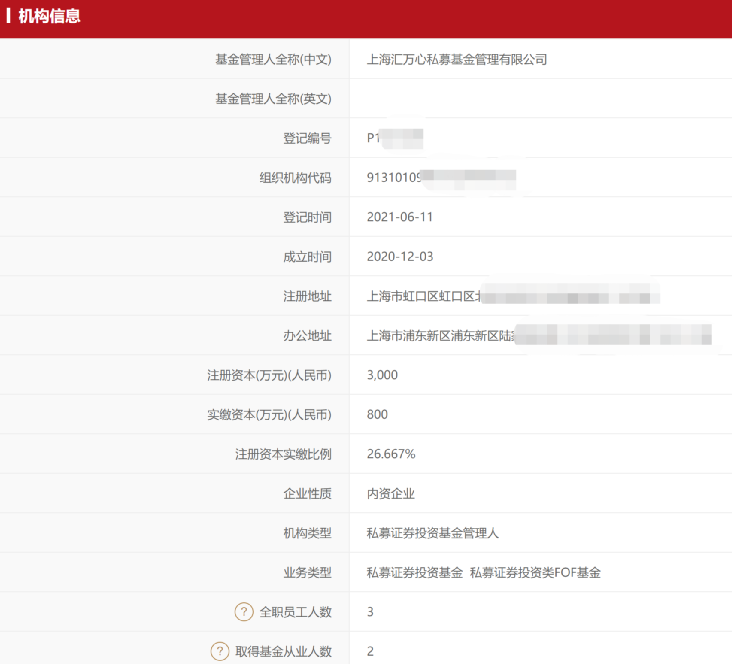Click the 企业性质 label
This screenshot has width=732, height=664.
point(307,494)
